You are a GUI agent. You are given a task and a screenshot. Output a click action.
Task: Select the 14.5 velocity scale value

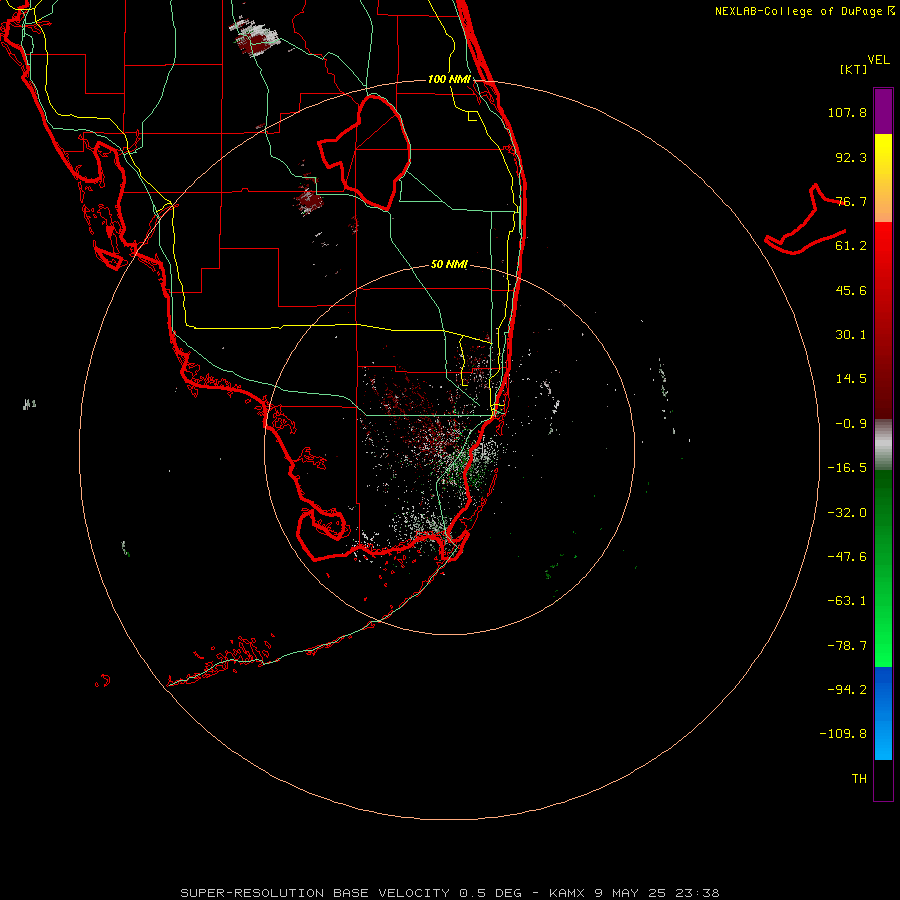(851, 379)
